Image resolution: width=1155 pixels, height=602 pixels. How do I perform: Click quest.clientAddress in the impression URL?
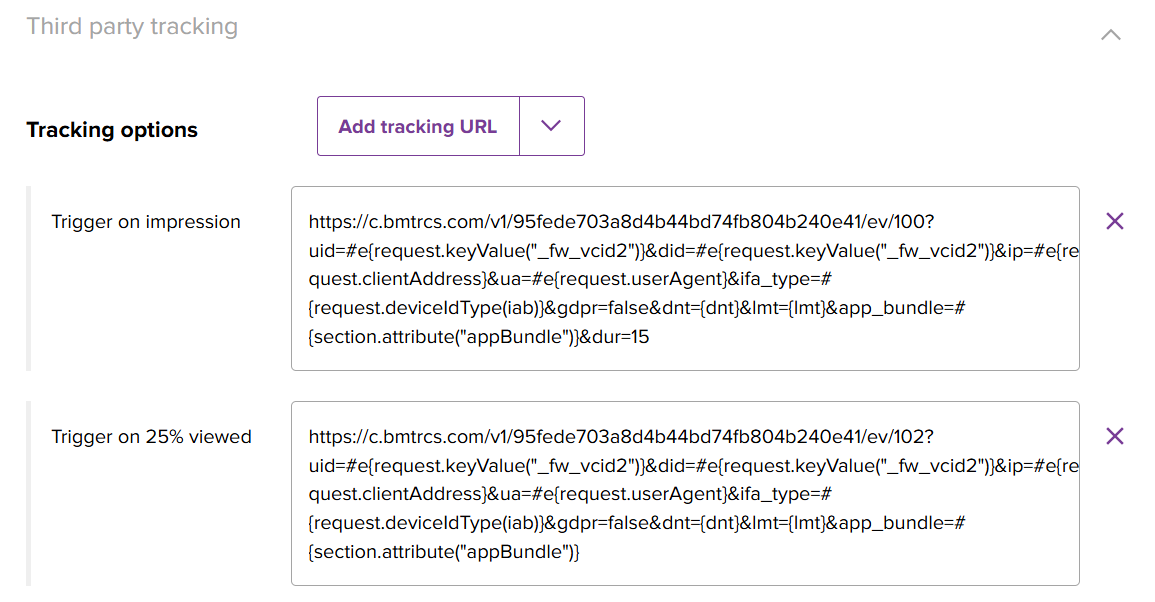click(396, 279)
